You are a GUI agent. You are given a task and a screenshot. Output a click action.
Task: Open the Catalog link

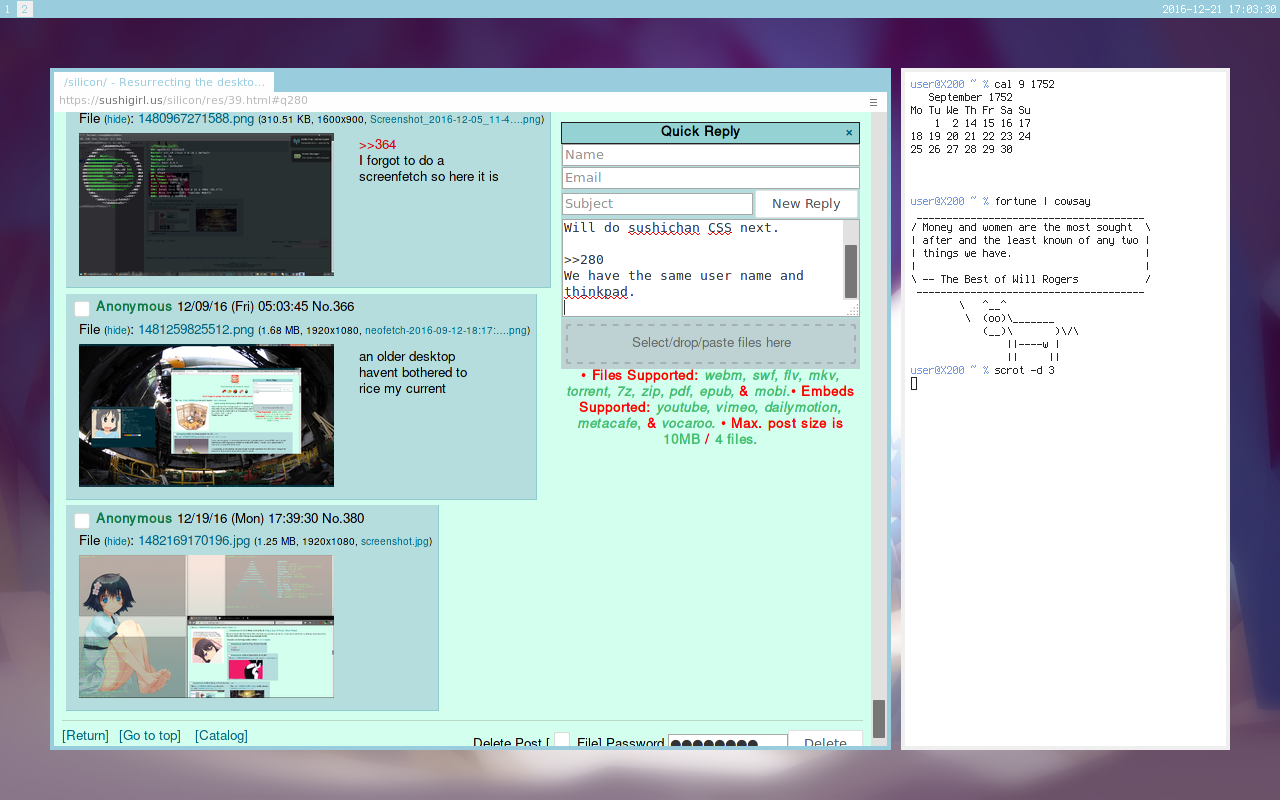pyautogui.click(x=221, y=736)
